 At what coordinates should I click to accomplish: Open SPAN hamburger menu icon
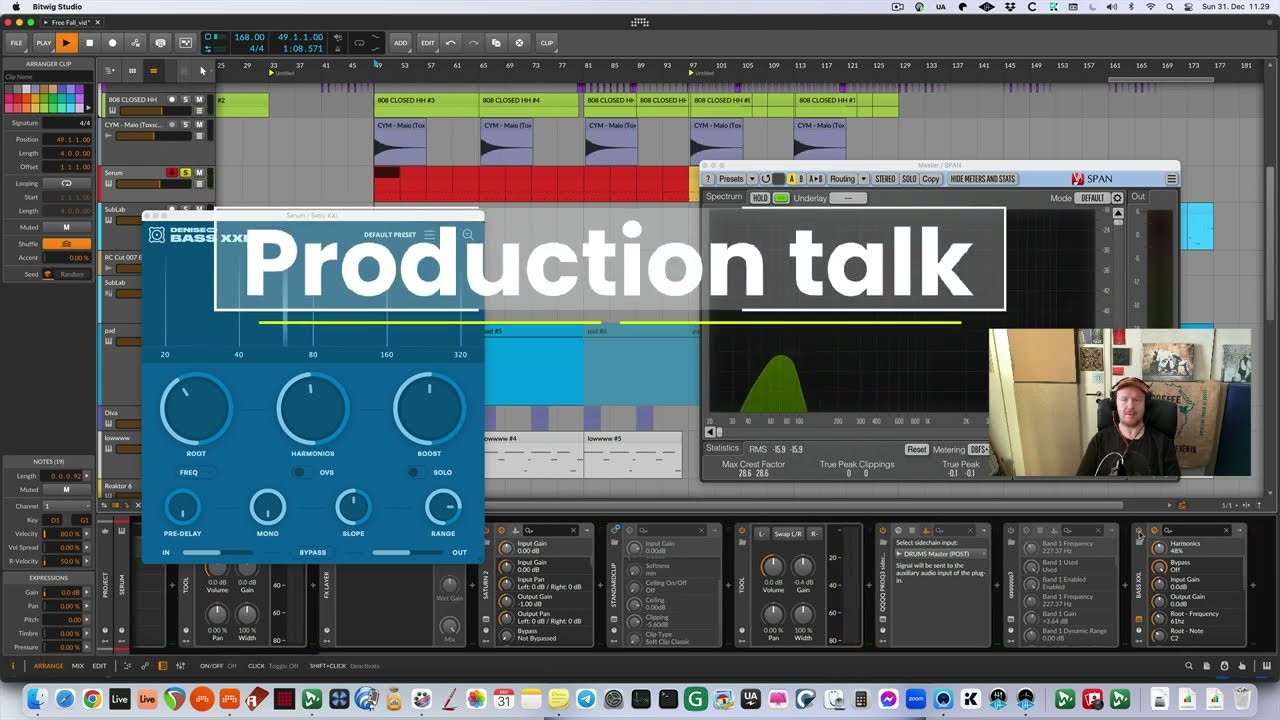(1171, 179)
